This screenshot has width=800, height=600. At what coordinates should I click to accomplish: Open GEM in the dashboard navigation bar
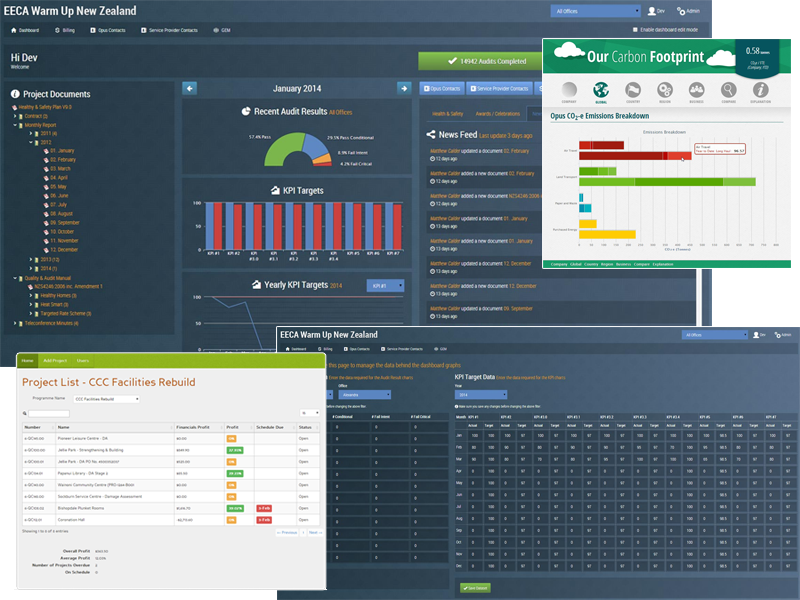tap(222, 30)
